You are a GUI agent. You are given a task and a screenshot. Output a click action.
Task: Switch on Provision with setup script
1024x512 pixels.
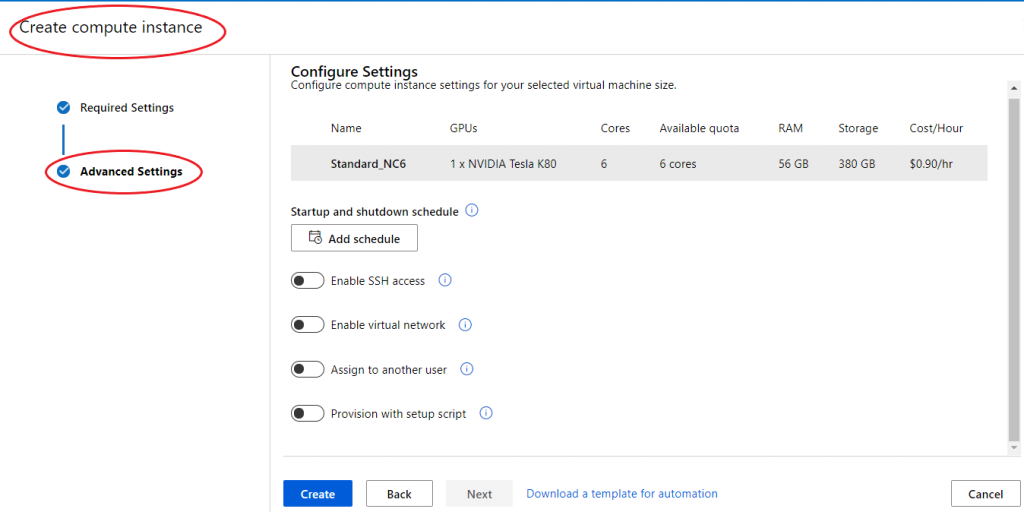[307, 414]
